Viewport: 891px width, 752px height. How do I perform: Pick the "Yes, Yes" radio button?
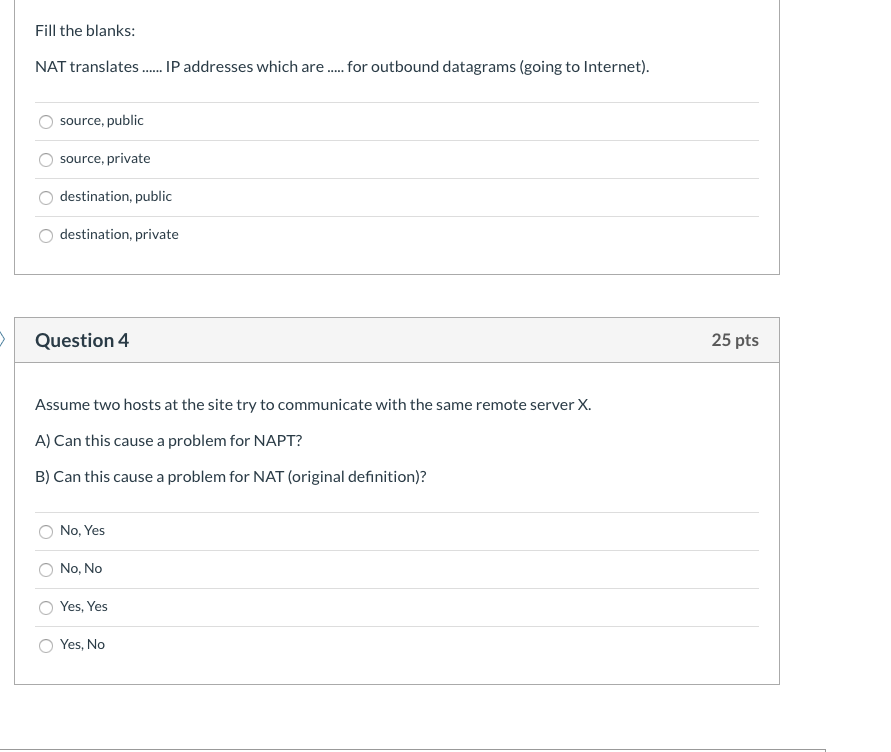click(46, 608)
